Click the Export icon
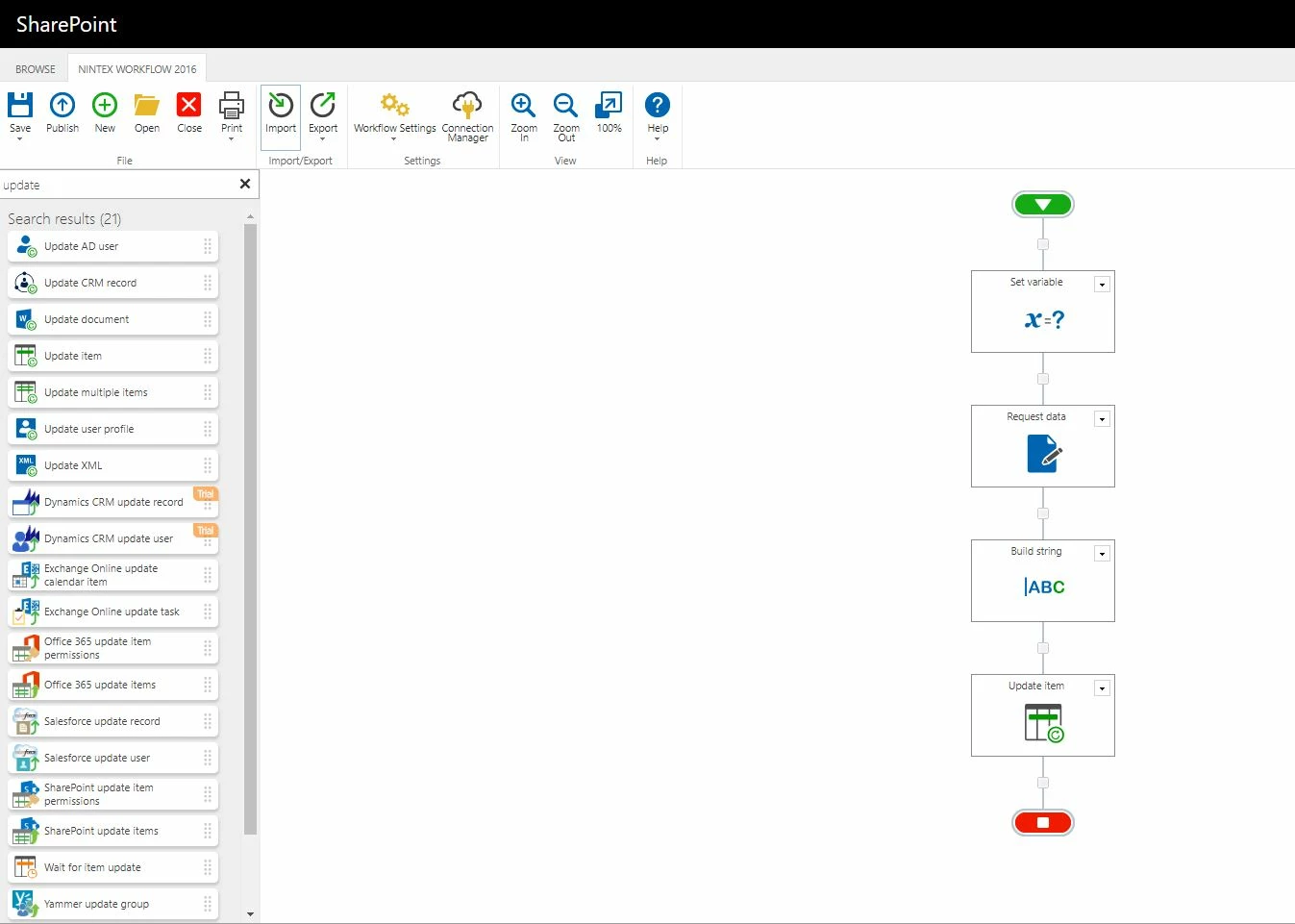Screen dimensions: 1295x924 (x=323, y=105)
